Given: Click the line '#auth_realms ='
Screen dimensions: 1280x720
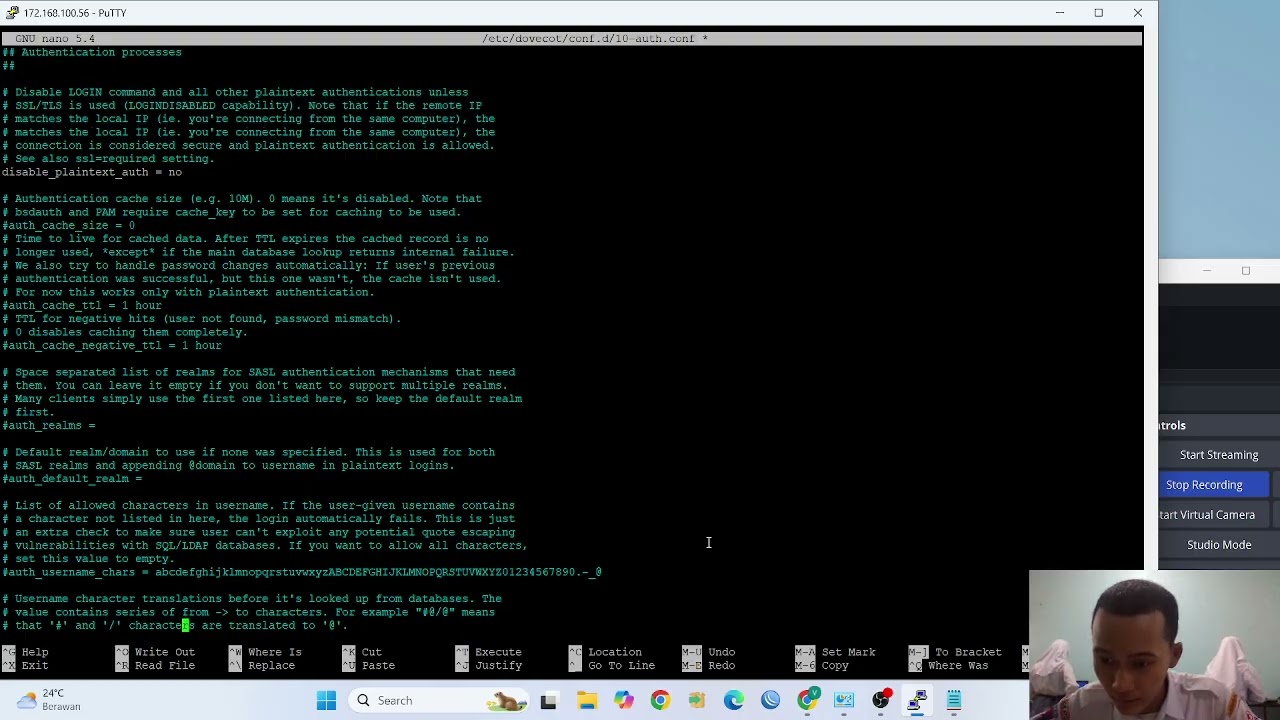Looking at the screenshot, I should tap(49, 425).
